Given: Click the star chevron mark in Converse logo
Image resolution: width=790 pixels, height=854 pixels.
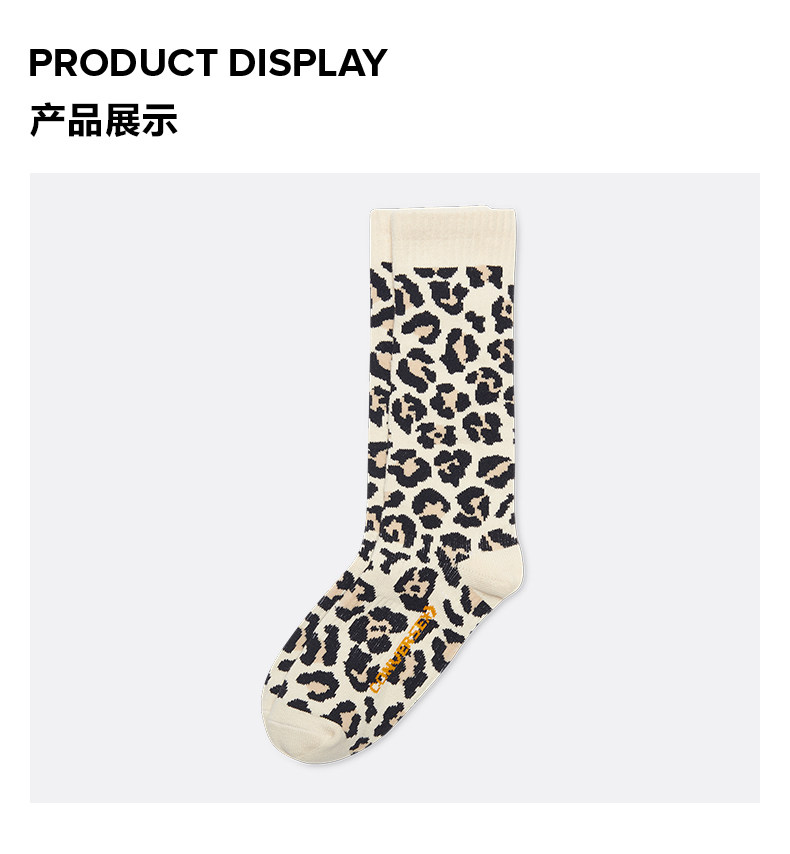Looking at the screenshot, I should coord(428,611).
